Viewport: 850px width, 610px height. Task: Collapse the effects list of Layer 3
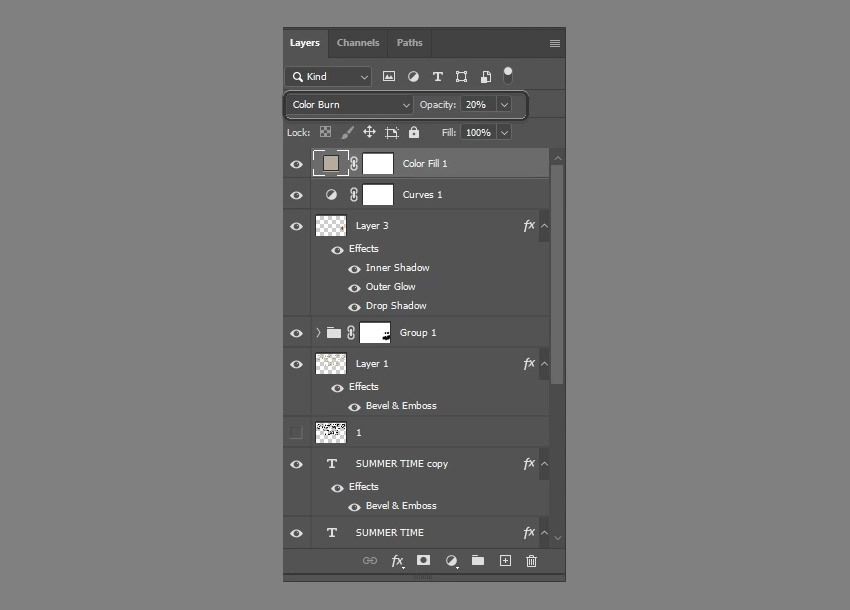[x=544, y=226]
